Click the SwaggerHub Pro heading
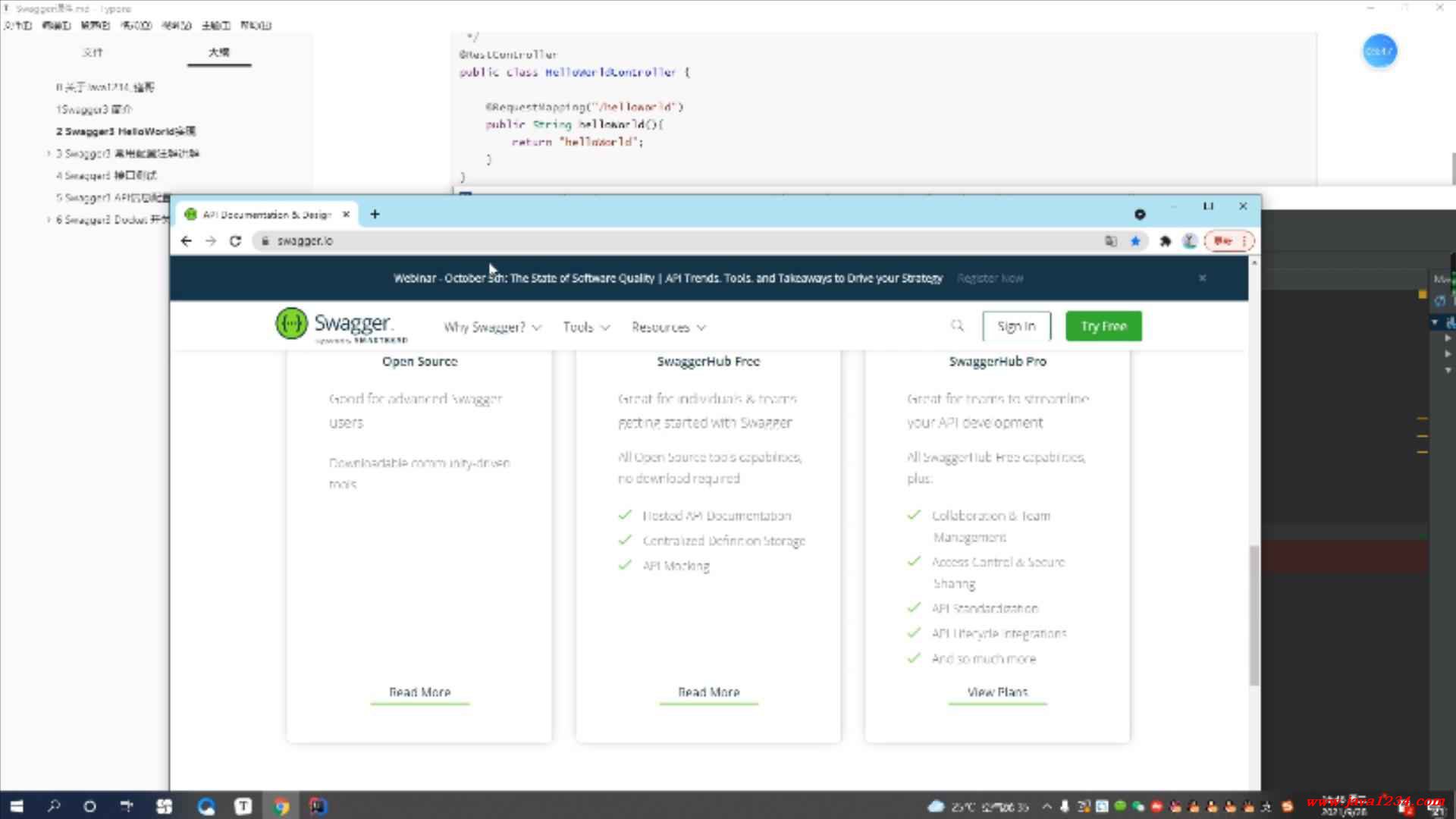Screen dimensions: 1456x819 pos(997,362)
